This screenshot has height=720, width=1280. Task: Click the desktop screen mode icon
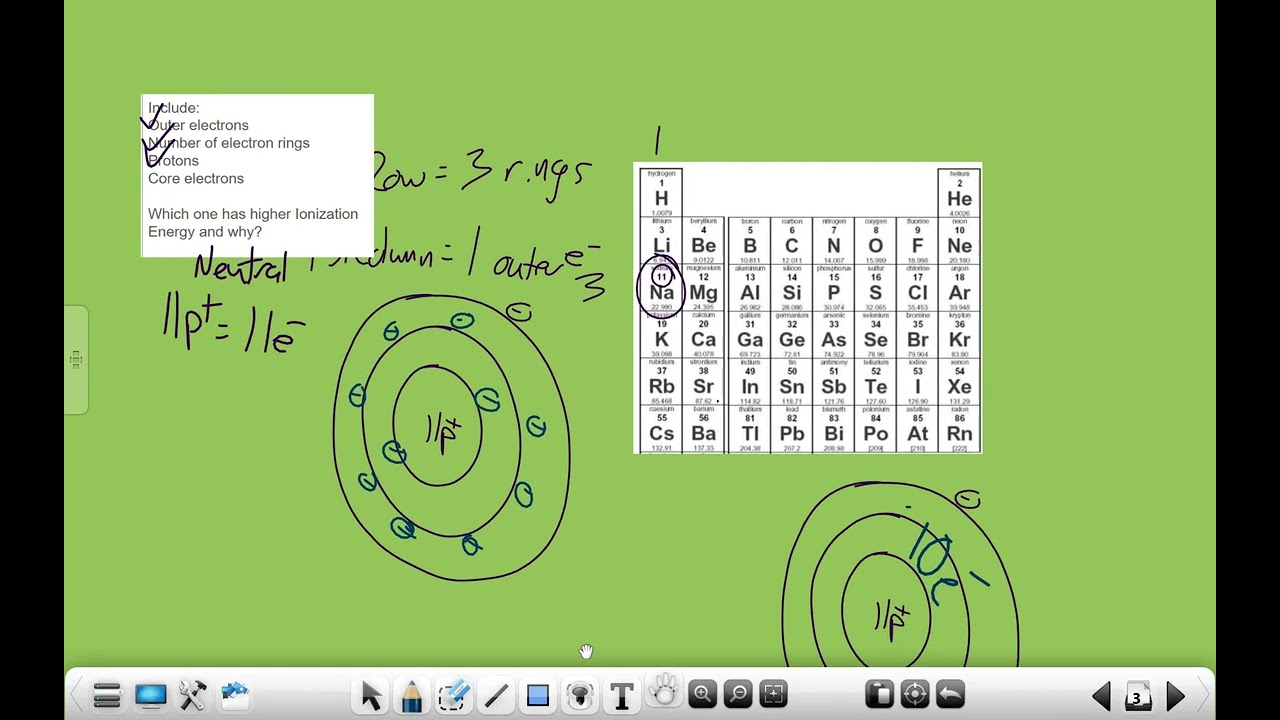tap(150, 695)
